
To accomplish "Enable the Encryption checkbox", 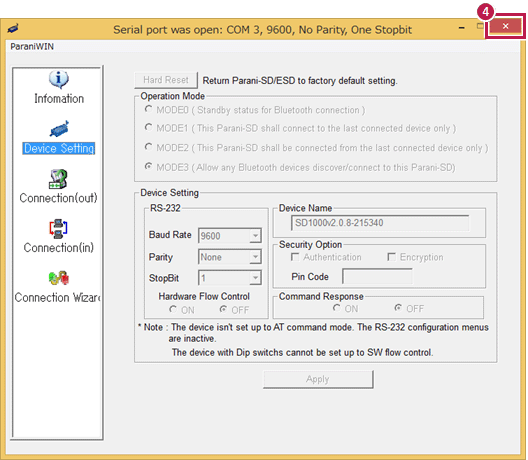I will pyautogui.click(x=391, y=257).
